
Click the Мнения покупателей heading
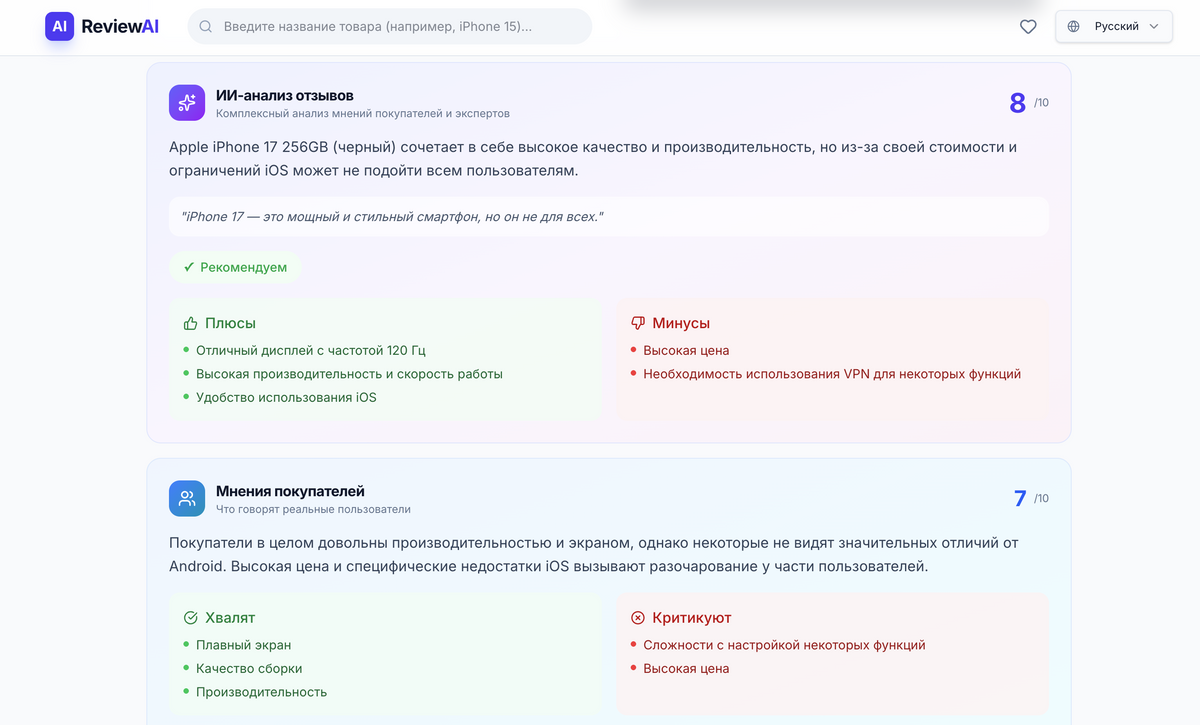click(x=290, y=491)
